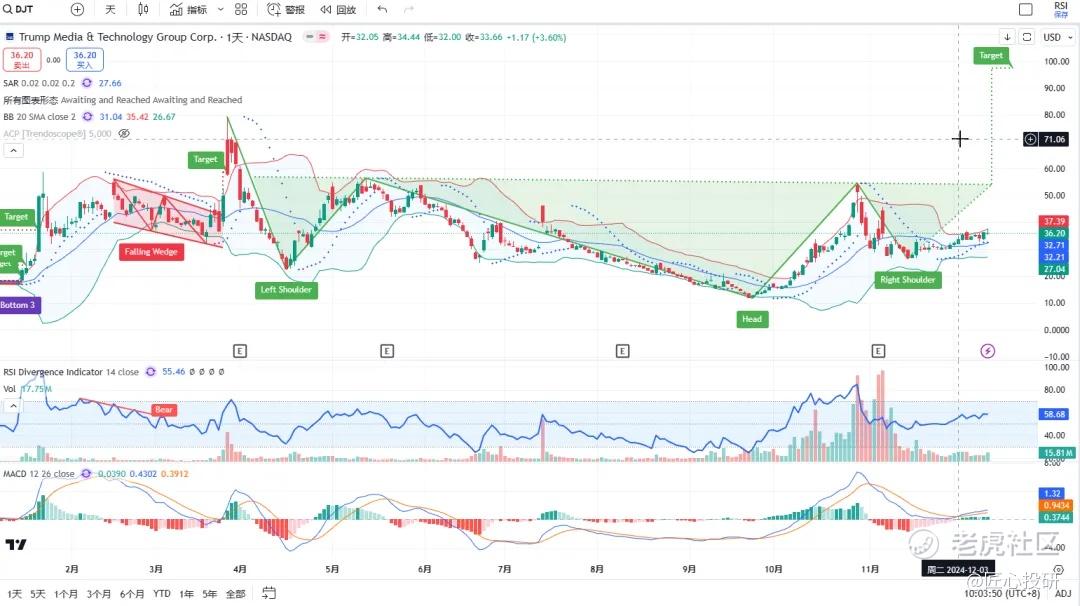
Task: Switch to the 6个月 time range
Action: click(132, 594)
